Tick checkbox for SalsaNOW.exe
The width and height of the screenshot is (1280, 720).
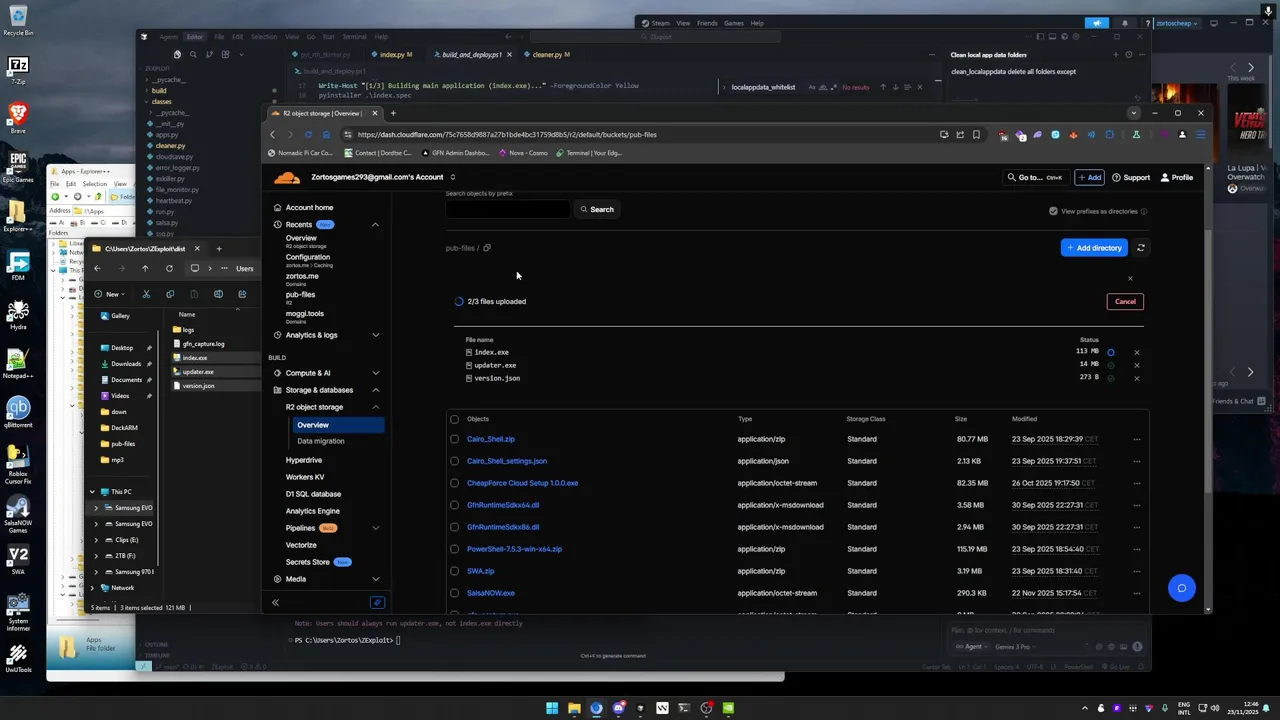pos(455,593)
